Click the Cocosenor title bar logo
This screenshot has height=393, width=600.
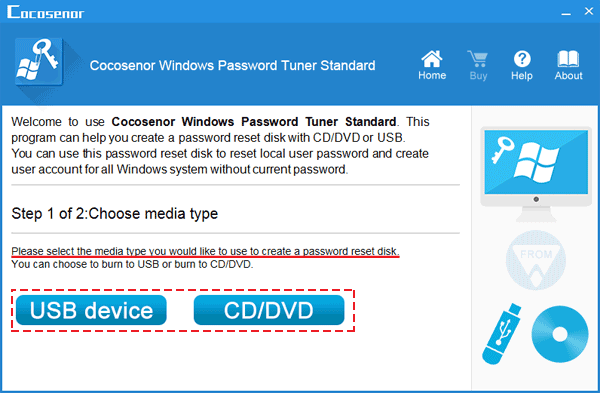(x=46, y=12)
